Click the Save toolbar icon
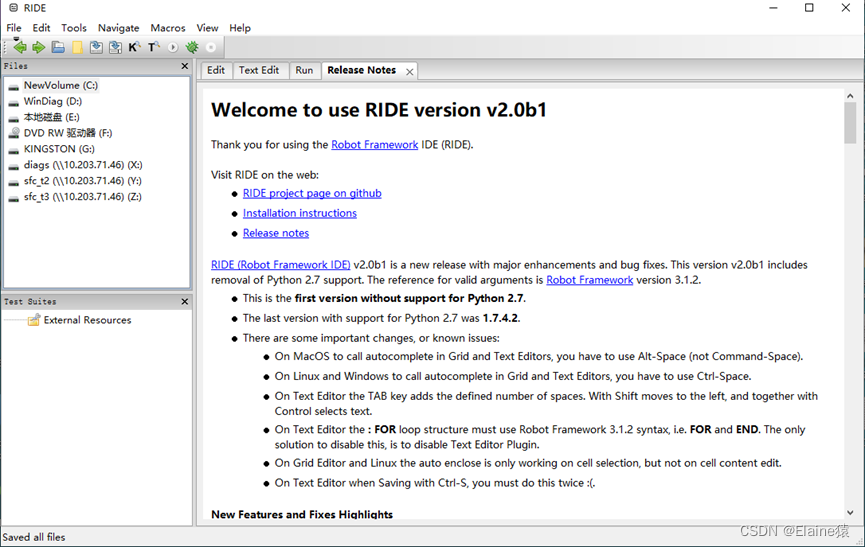Screen dimensions: 865x547 point(96,47)
